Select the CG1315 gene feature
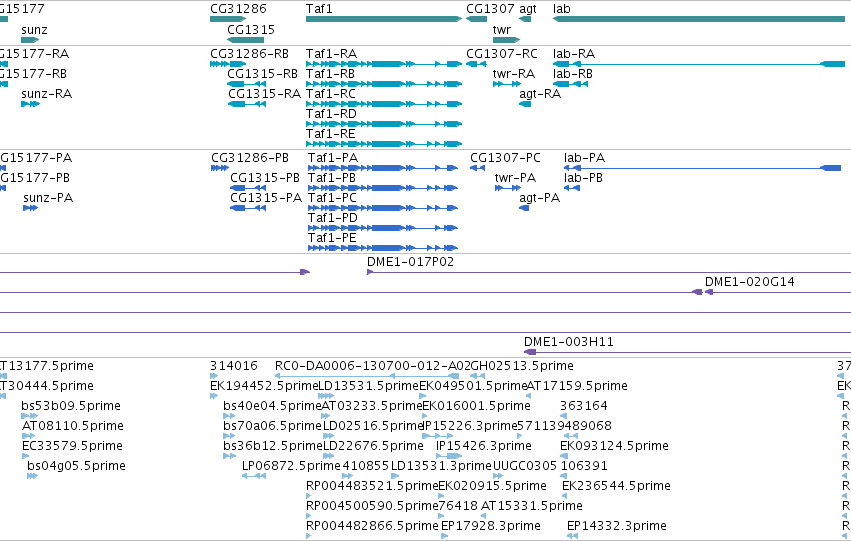Viewport: 851px width, 541px height. click(245, 40)
